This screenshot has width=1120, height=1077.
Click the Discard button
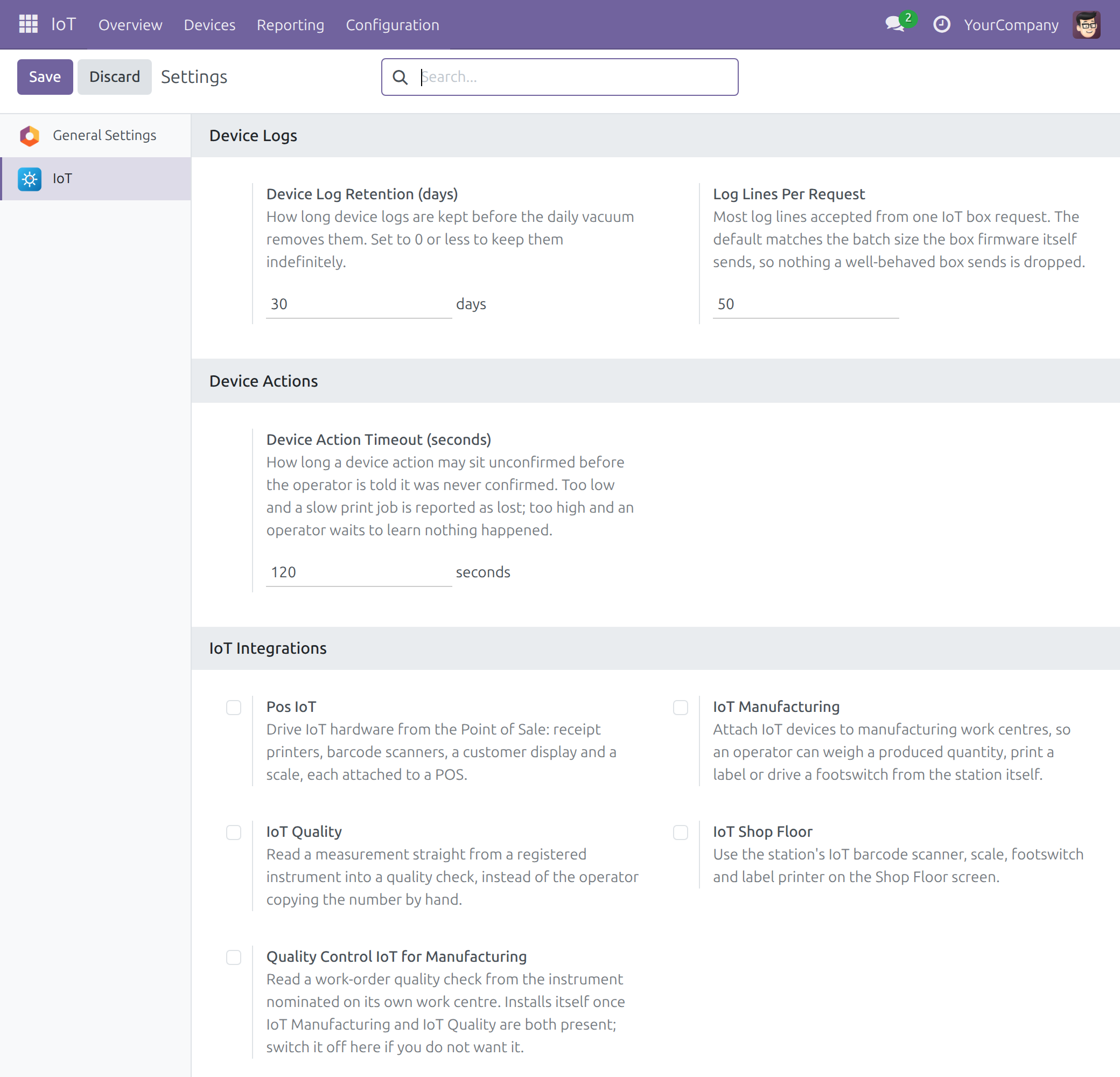pos(114,76)
